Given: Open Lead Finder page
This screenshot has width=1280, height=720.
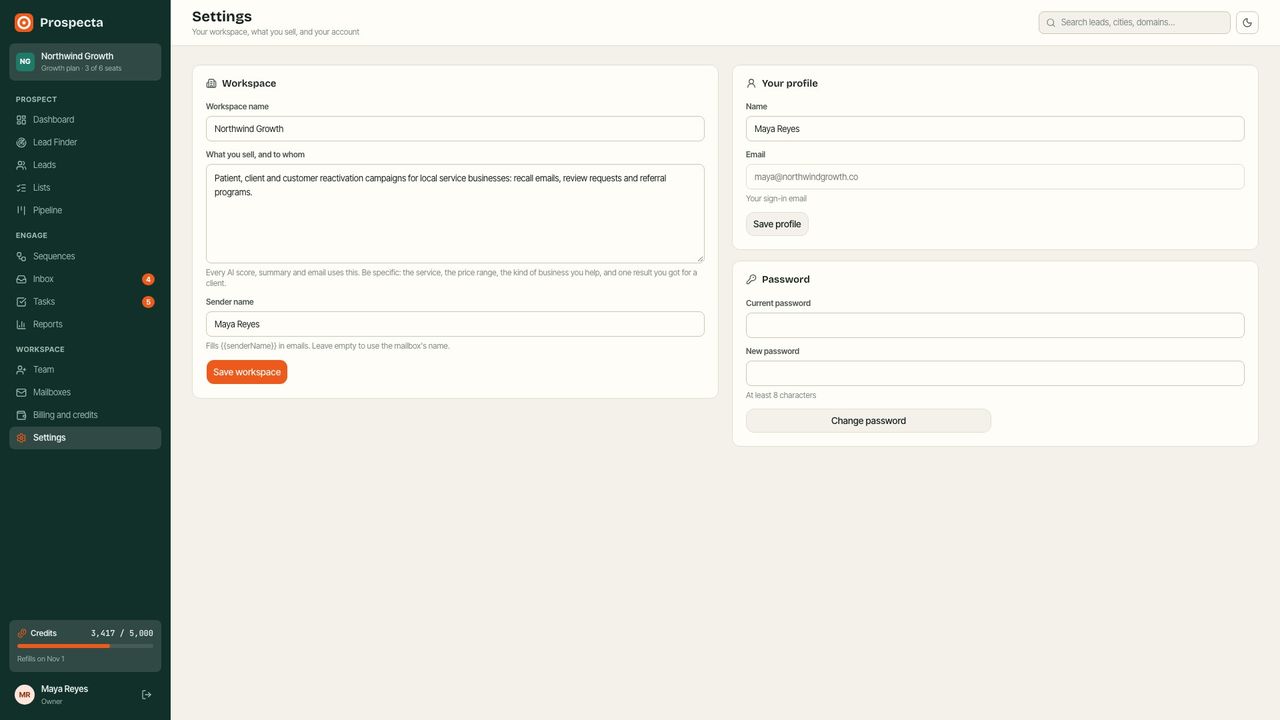Looking at the screenshot, I should point(85,142).
